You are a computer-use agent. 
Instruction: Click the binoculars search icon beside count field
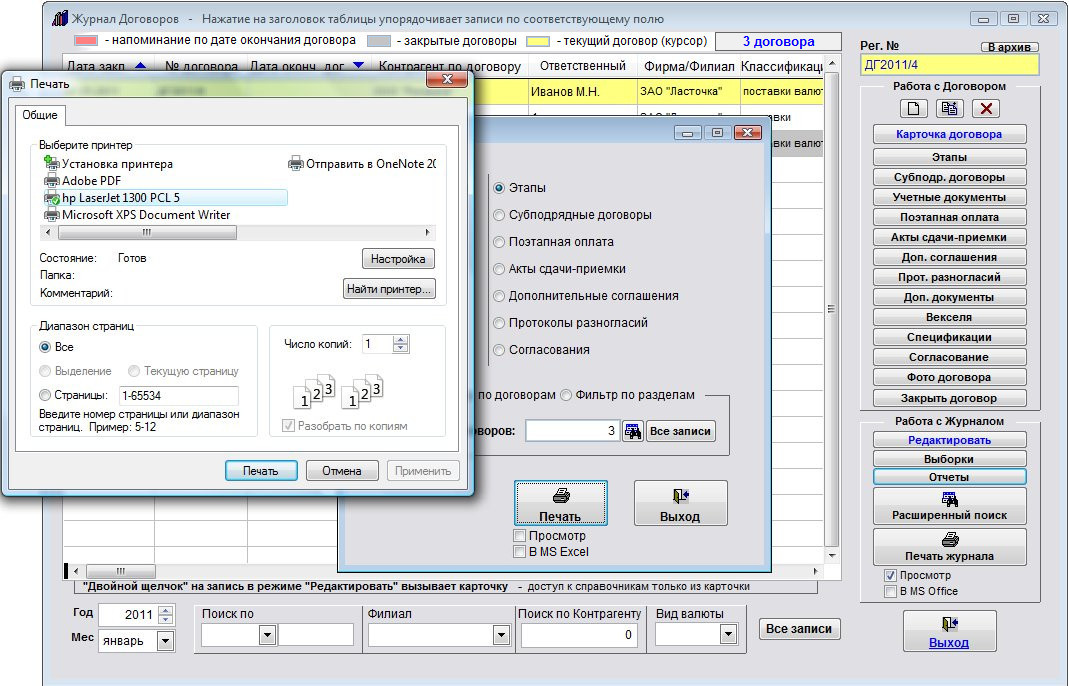pyautogui.click(x=632, y=431)
